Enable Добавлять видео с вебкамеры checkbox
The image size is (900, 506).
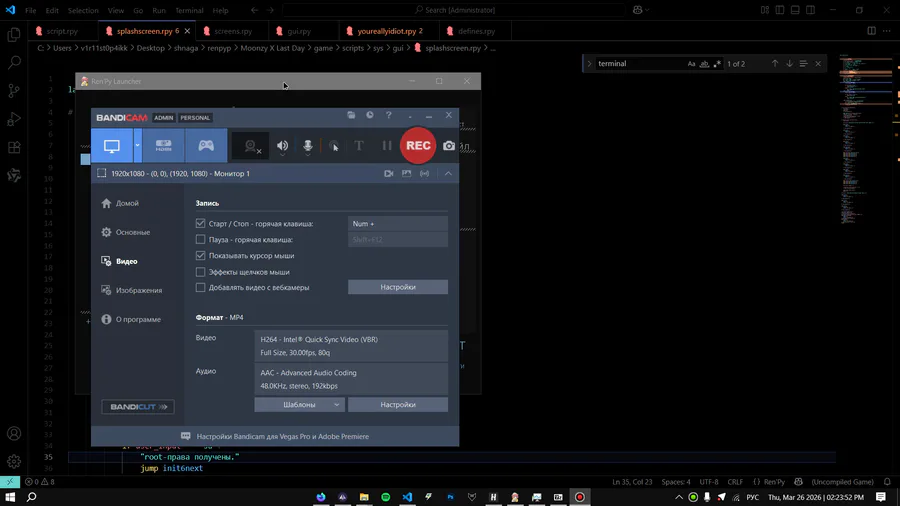point(200,287)
